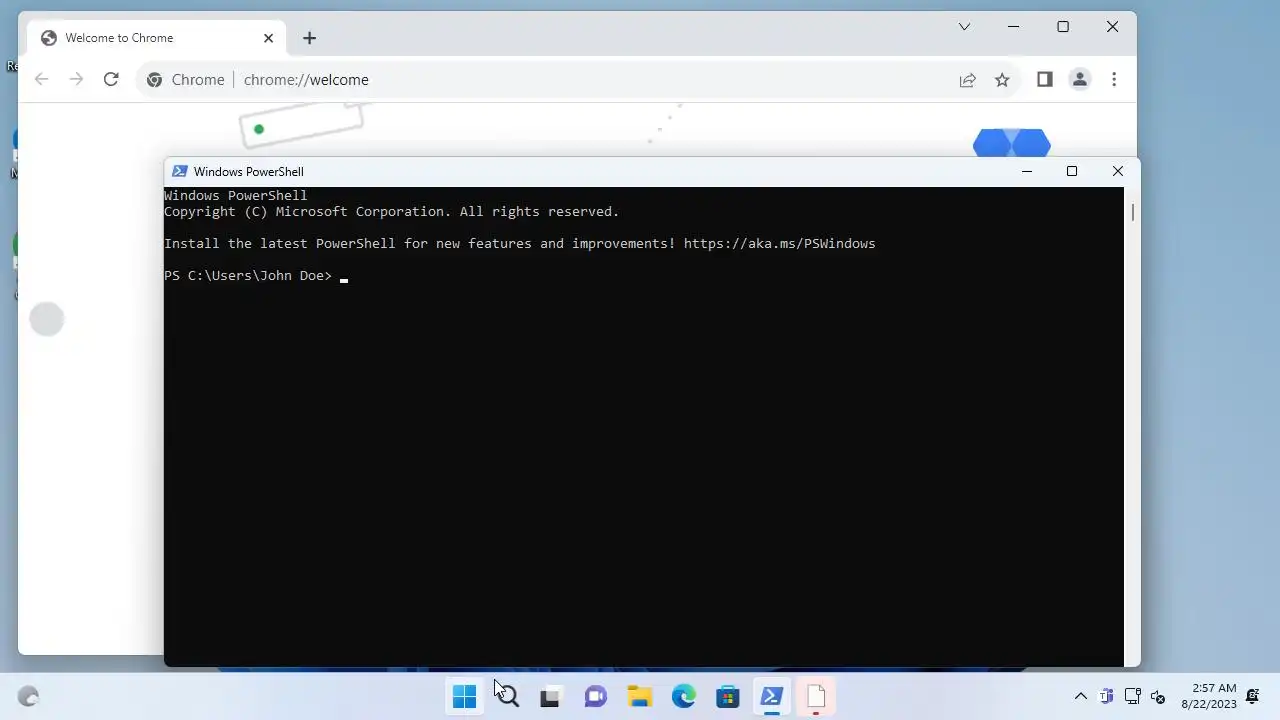
Task: Click the Chrome site info icon in address bar
Action: [x=154, y=80]
